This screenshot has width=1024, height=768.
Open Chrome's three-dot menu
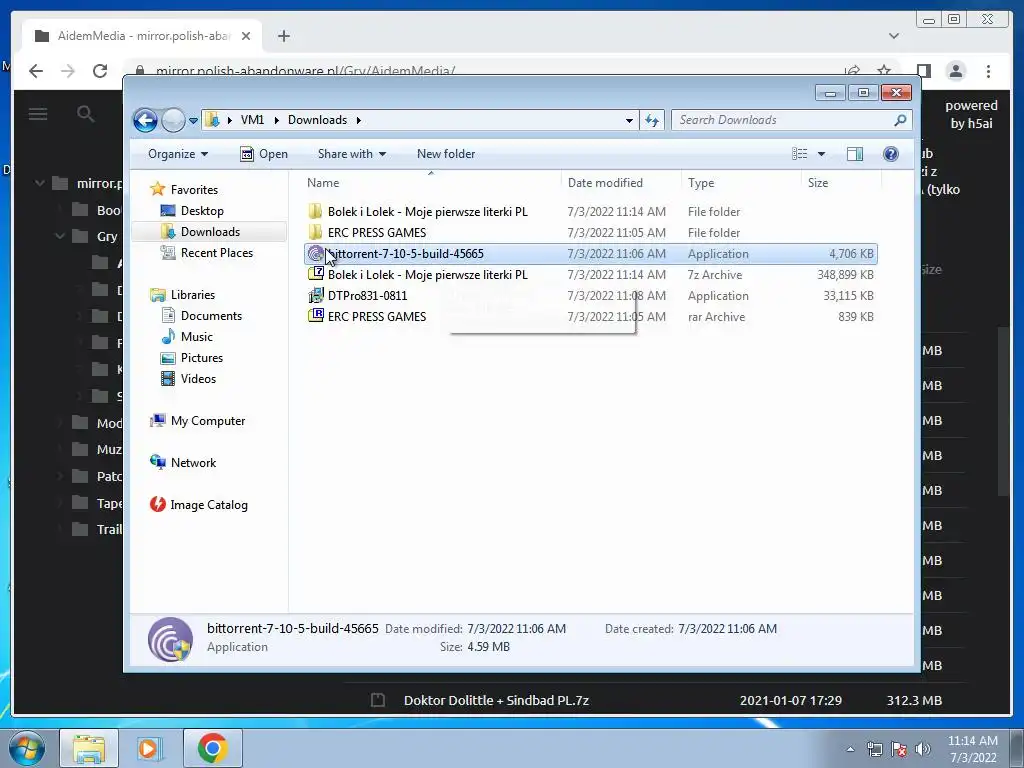[988, 71]
